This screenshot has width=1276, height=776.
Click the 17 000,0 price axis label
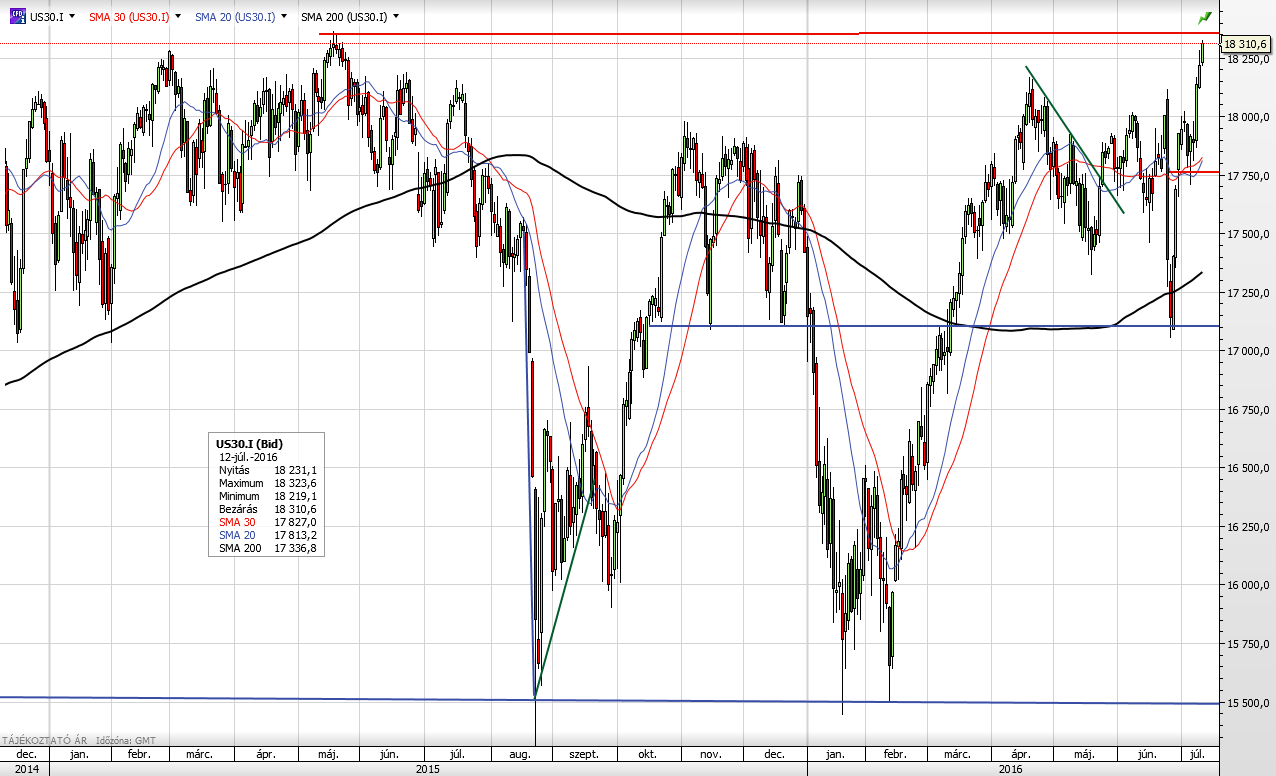tap(1247, 351)
